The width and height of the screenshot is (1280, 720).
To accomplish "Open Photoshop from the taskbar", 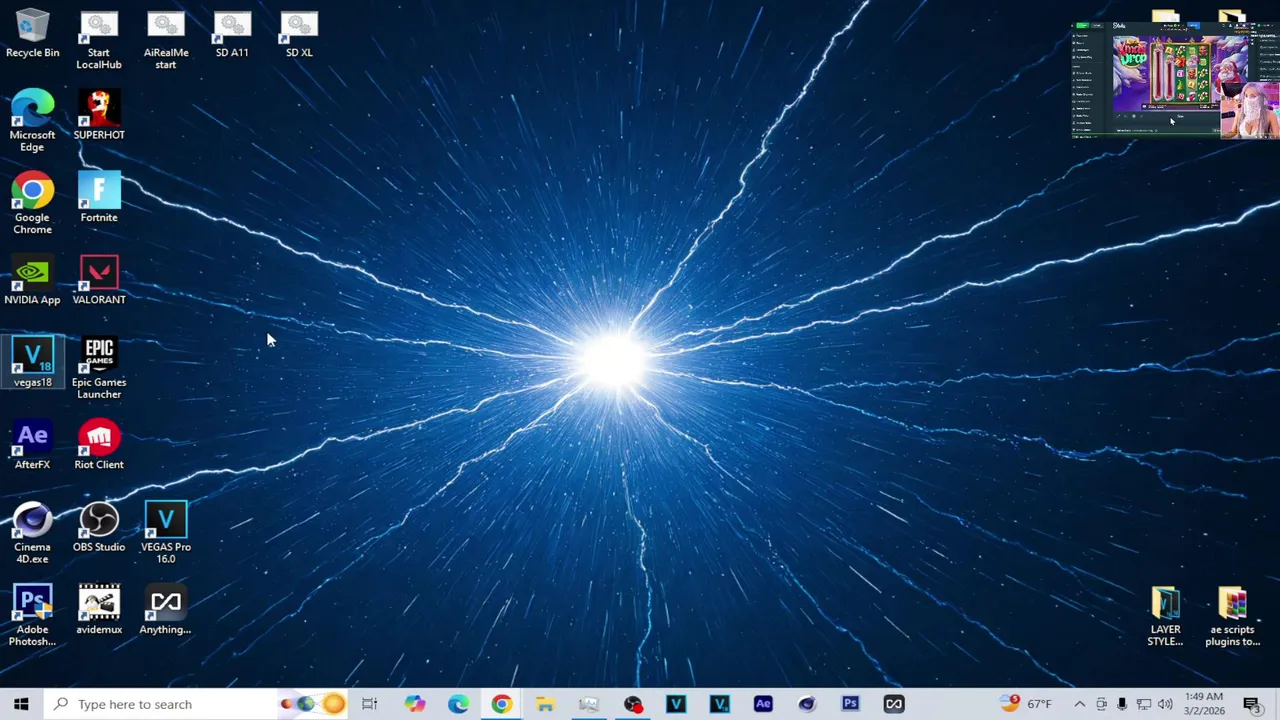I will coord(850,704).
